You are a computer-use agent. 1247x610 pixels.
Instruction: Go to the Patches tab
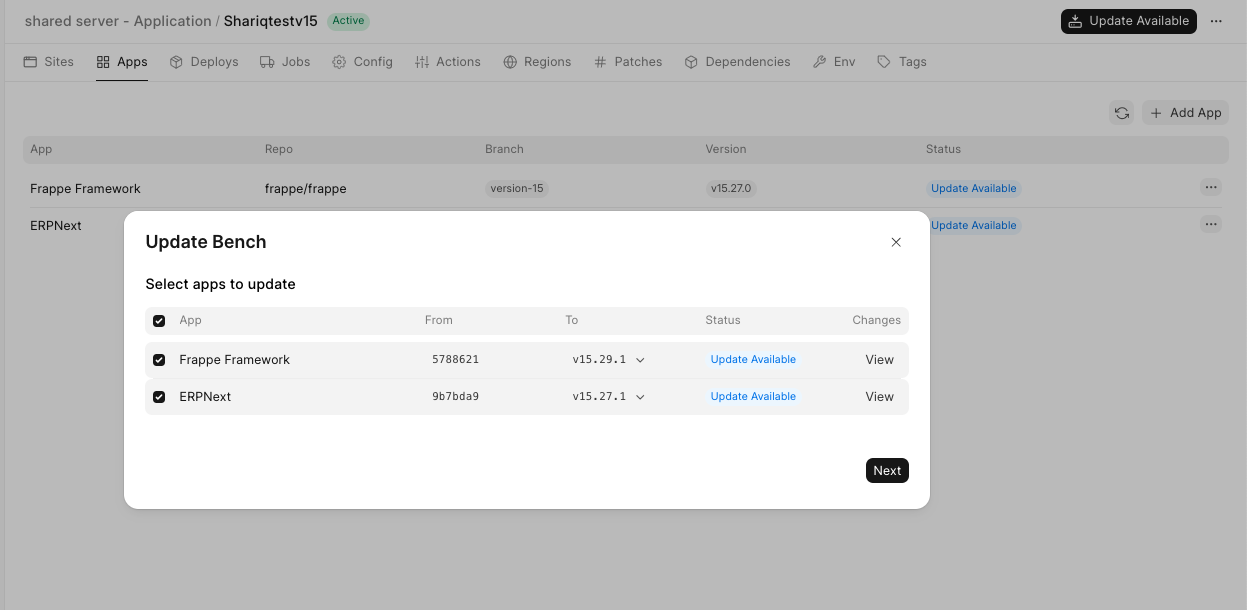[x=628, y=62]
